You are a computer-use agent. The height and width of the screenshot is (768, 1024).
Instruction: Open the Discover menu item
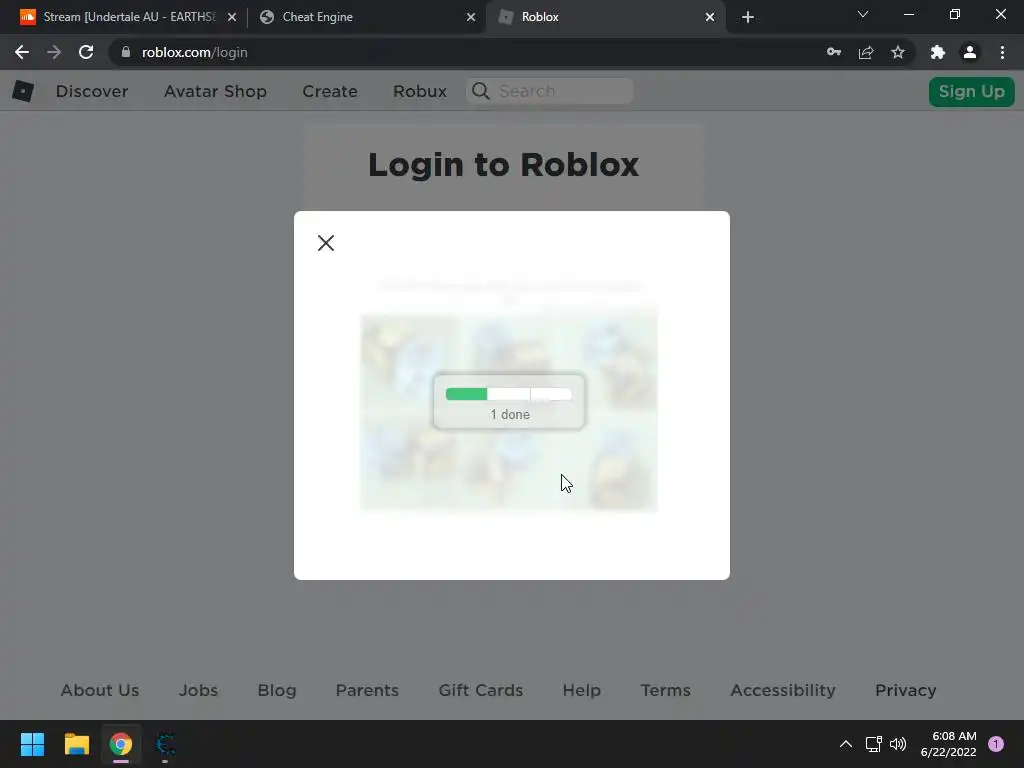coord(92,91)
